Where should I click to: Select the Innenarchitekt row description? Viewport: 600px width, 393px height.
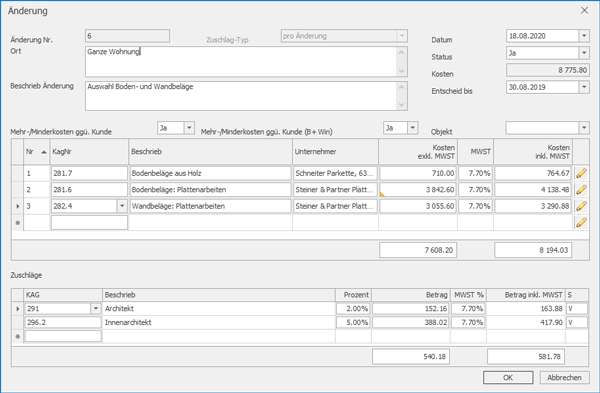(219, 323)
